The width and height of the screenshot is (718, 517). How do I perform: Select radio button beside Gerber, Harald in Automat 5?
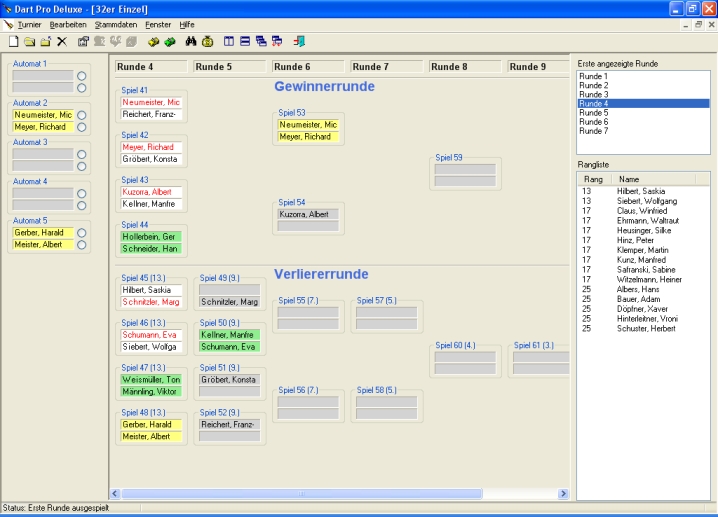pos(82,233)
